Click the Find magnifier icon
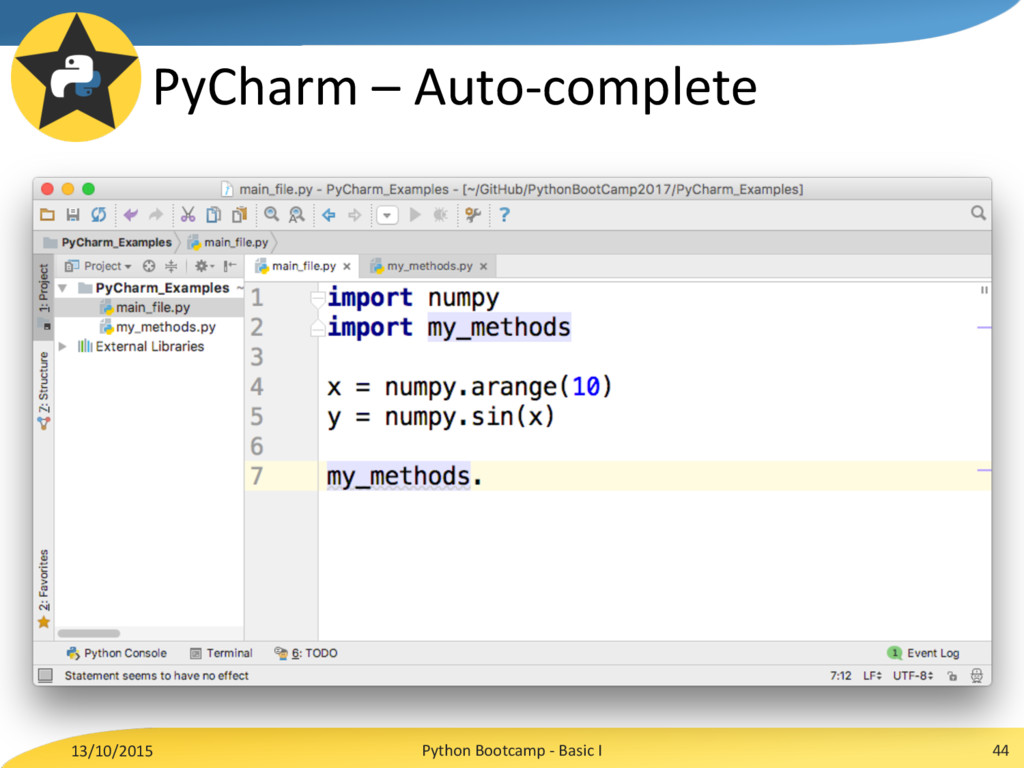 (271, 215)
